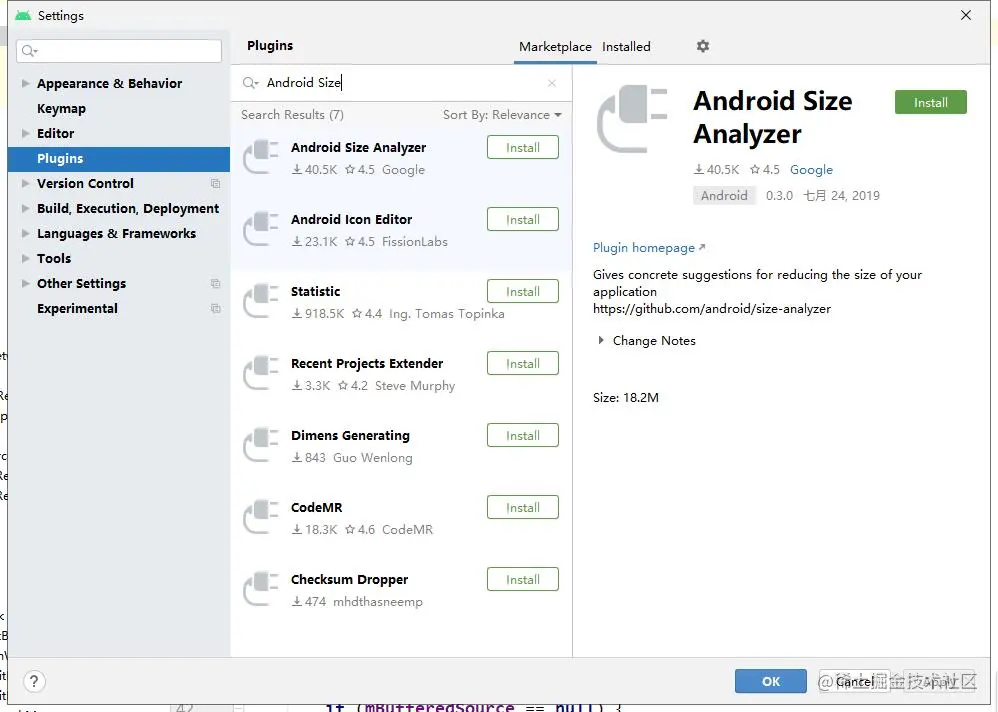
Task: Install Android Size Analyzer from list
Action: coord(523,148)
